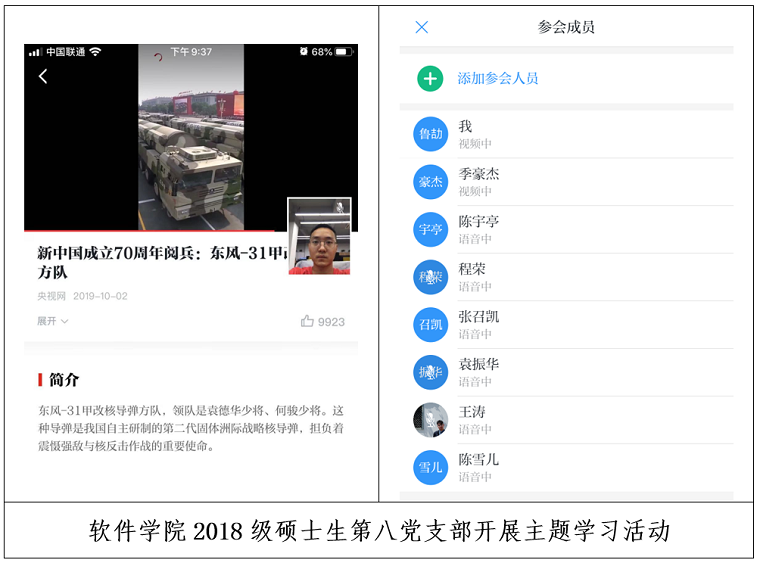Tap the battery indicator in status bar
Screen dimensions: 760x563
[342, 51]
